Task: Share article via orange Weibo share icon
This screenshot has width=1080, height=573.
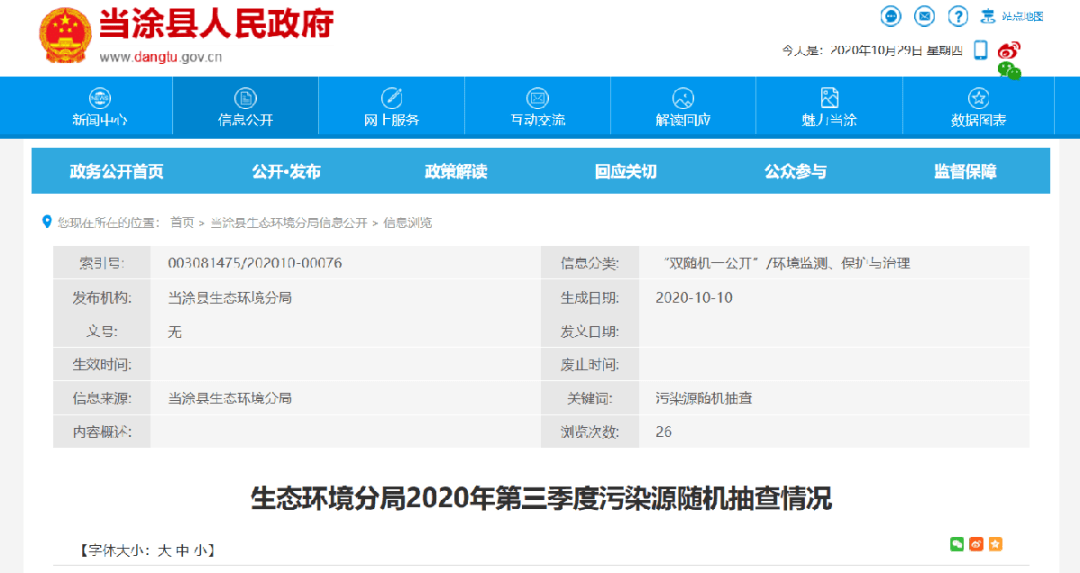Action: pyautogui.click(x=976, y=544)
